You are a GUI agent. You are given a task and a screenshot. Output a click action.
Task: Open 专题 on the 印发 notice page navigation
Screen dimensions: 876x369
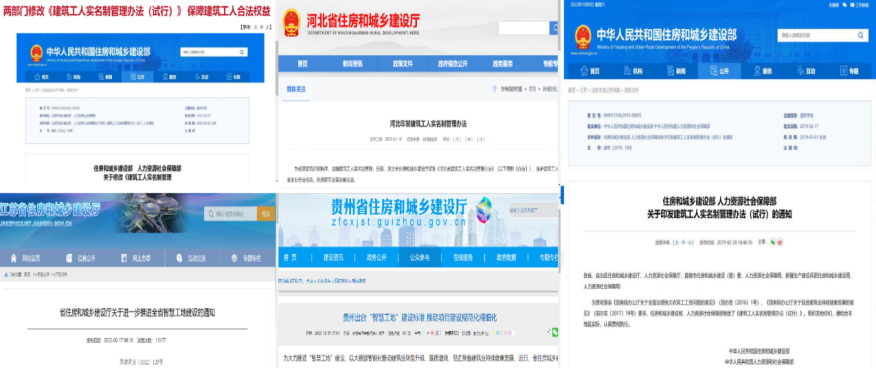point(853,72)
